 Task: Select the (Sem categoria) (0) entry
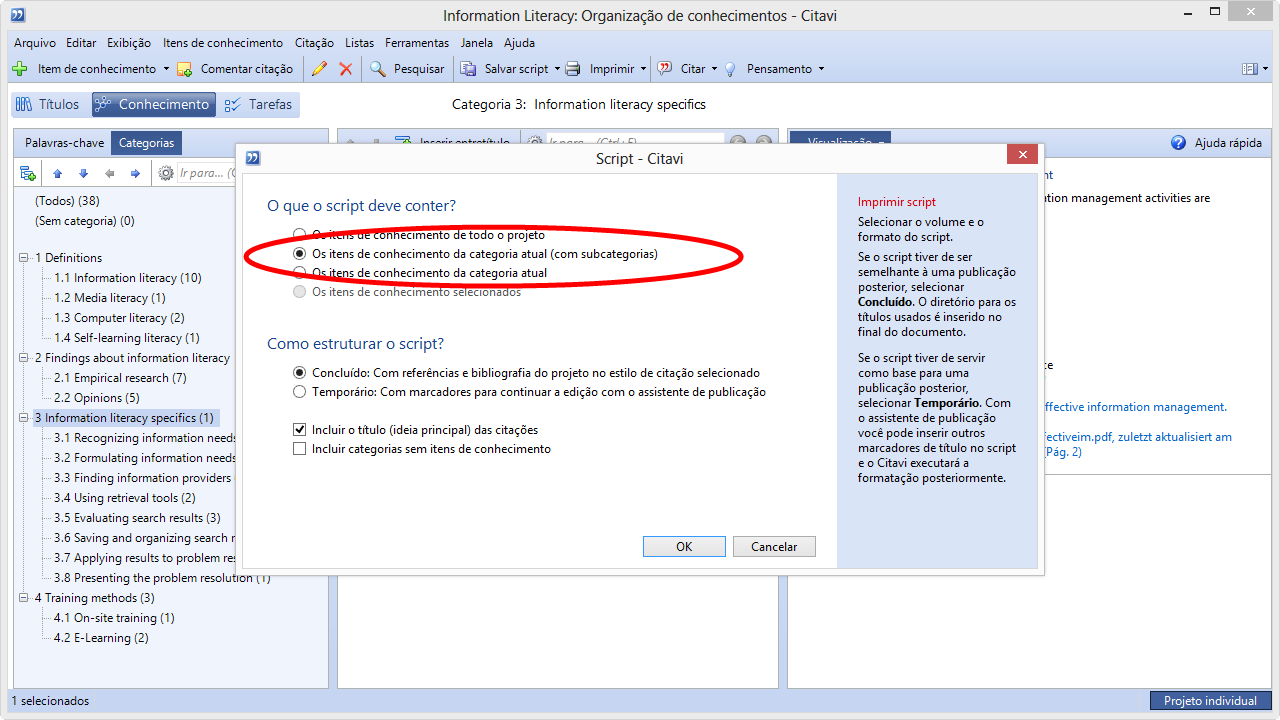[x=85, y=221]
